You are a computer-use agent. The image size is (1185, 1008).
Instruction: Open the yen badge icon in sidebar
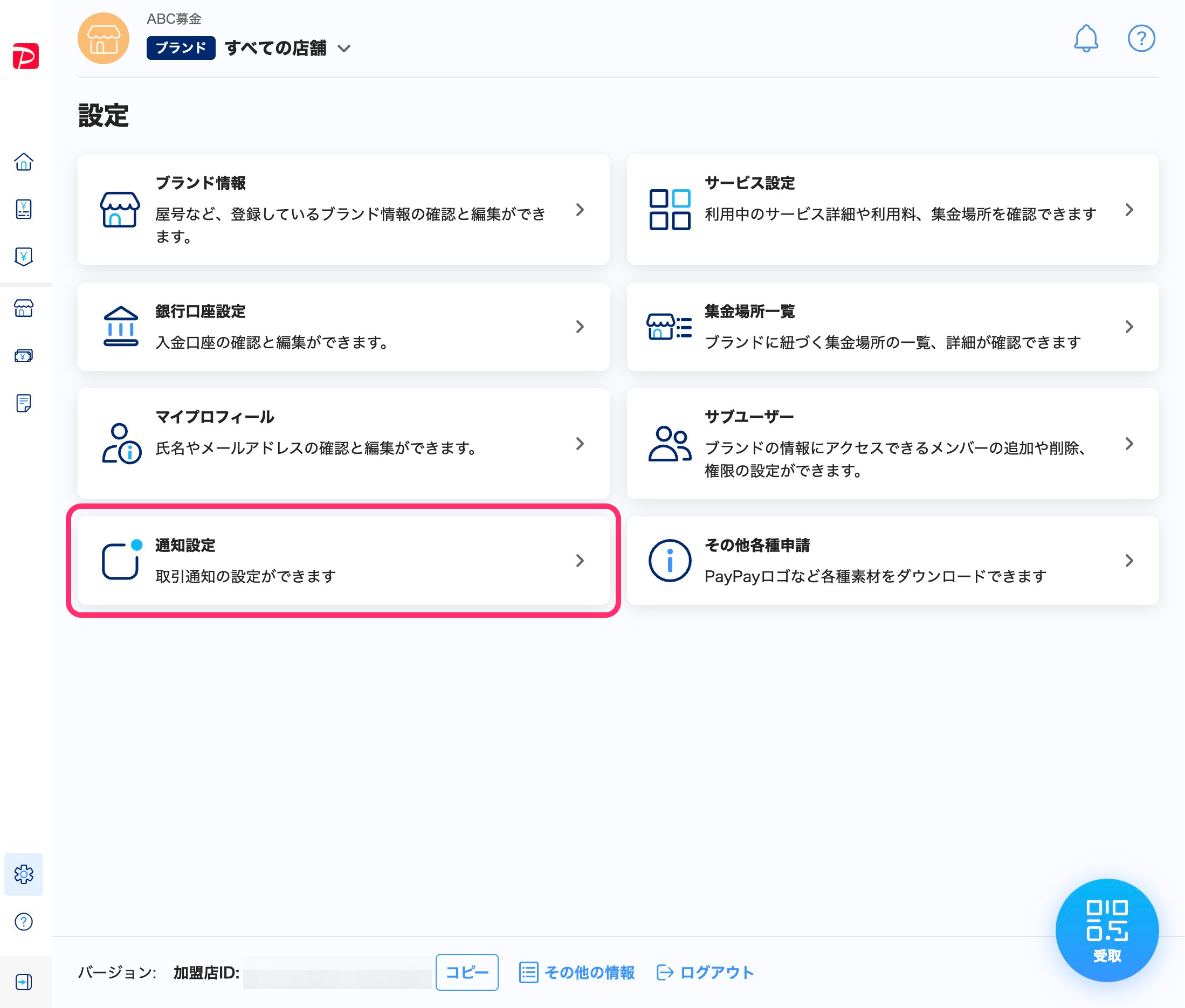(23, 257)
